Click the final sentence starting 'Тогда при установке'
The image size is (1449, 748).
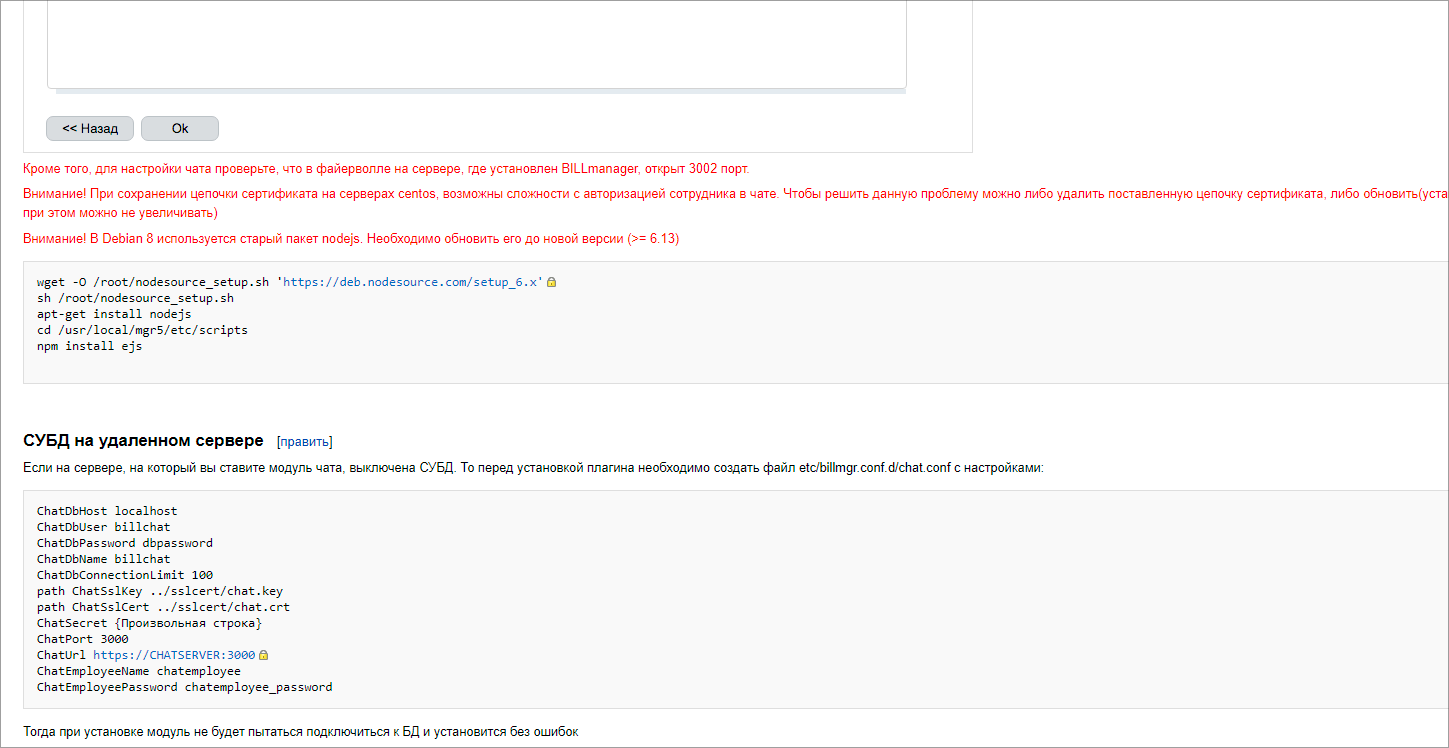tap(301, 732)
